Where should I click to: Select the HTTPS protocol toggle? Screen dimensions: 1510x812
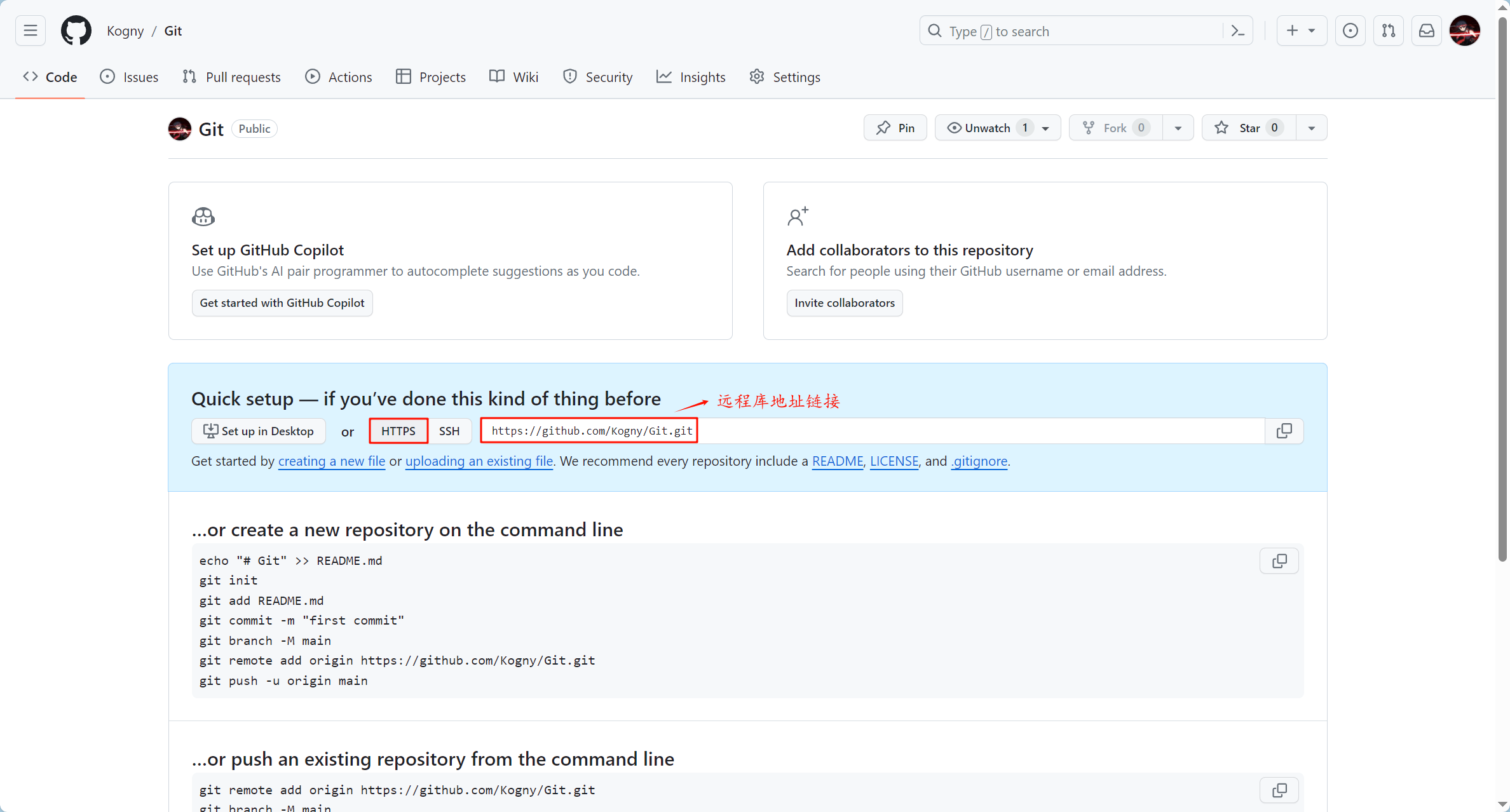[x=398, y=431]
